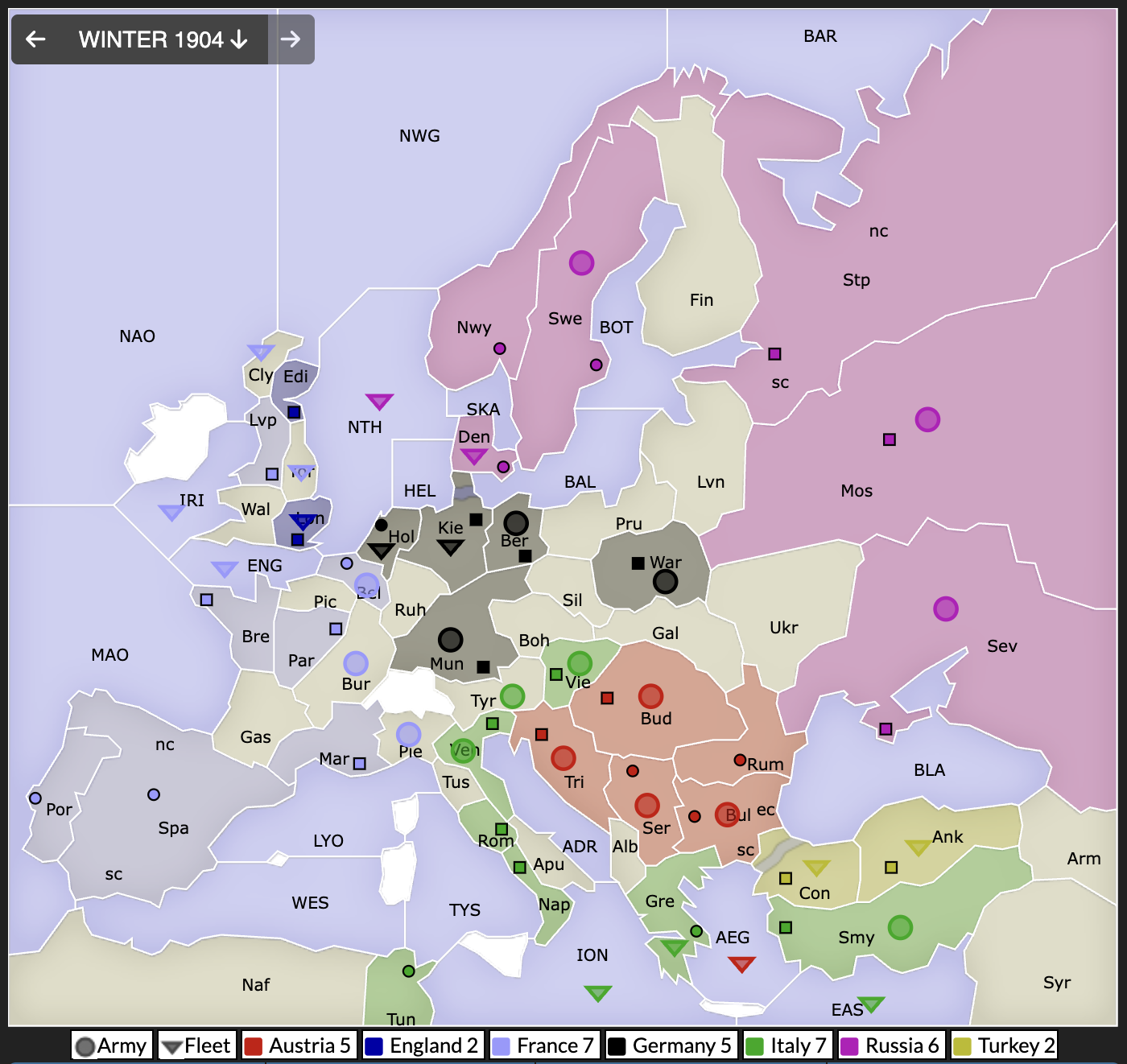Click the Gas territory label
Viewport: 1127px width, 1064px height.
click(x=255, y=737)
